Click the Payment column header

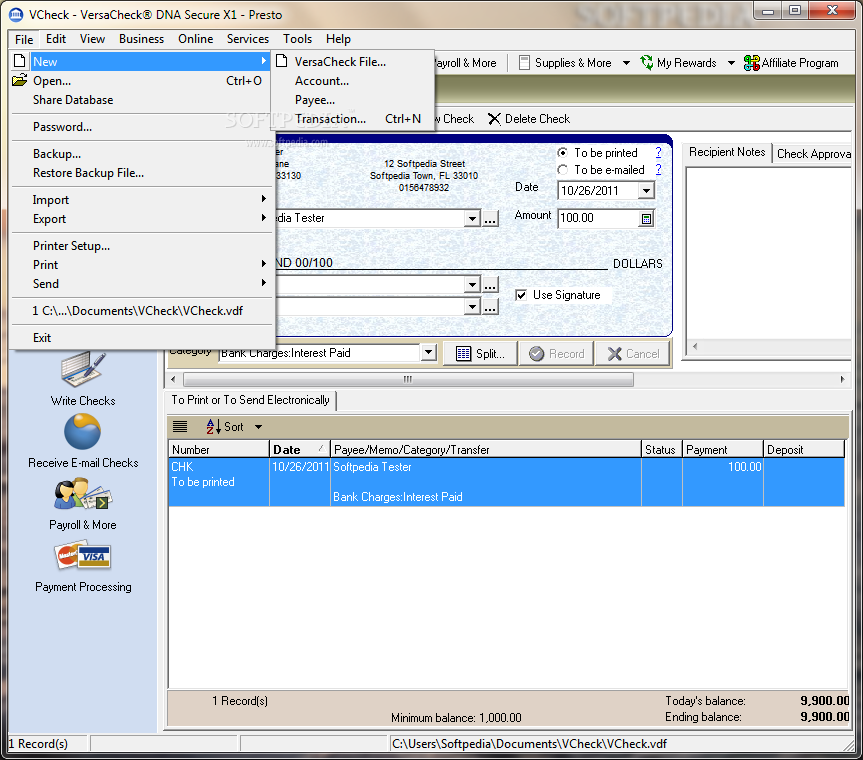(723, 449)
